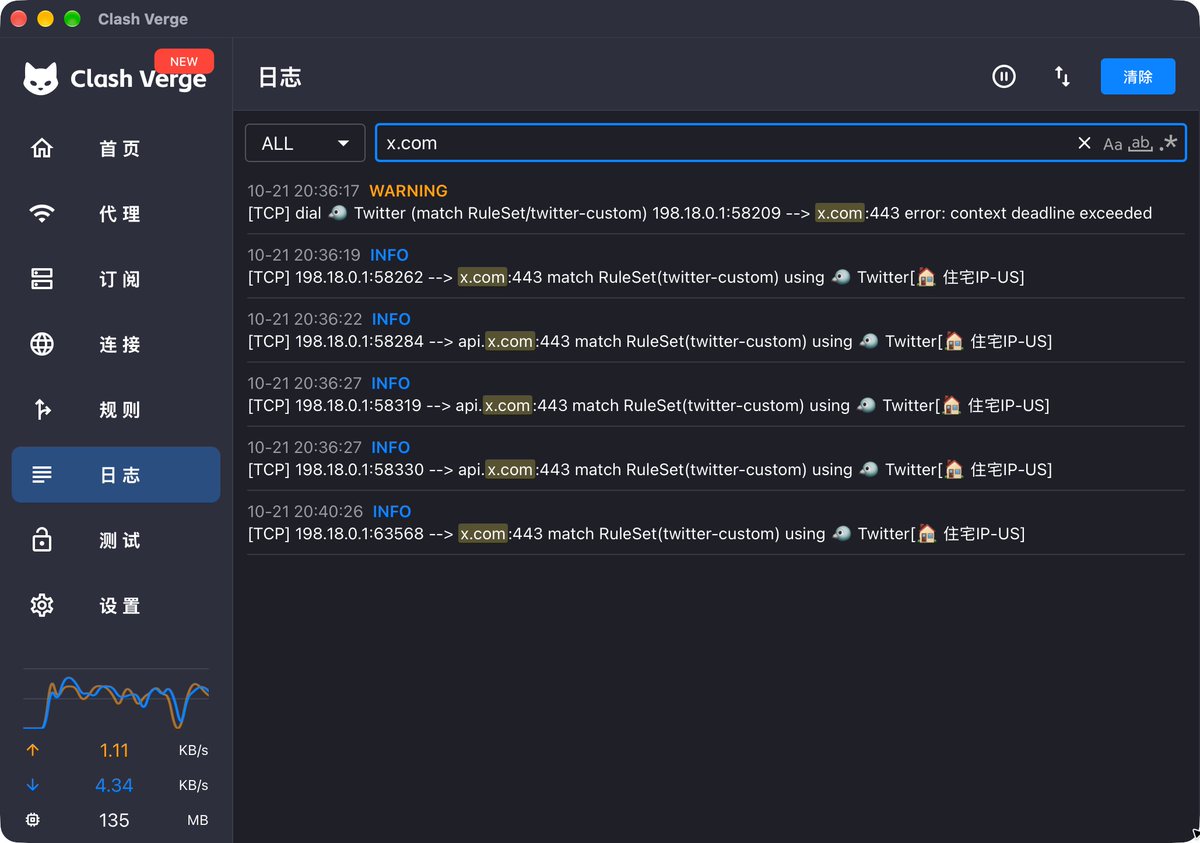Click the globe icon beside 连接
The width and height of the screenshot is (1200, 843).
(x=42, y=344)
